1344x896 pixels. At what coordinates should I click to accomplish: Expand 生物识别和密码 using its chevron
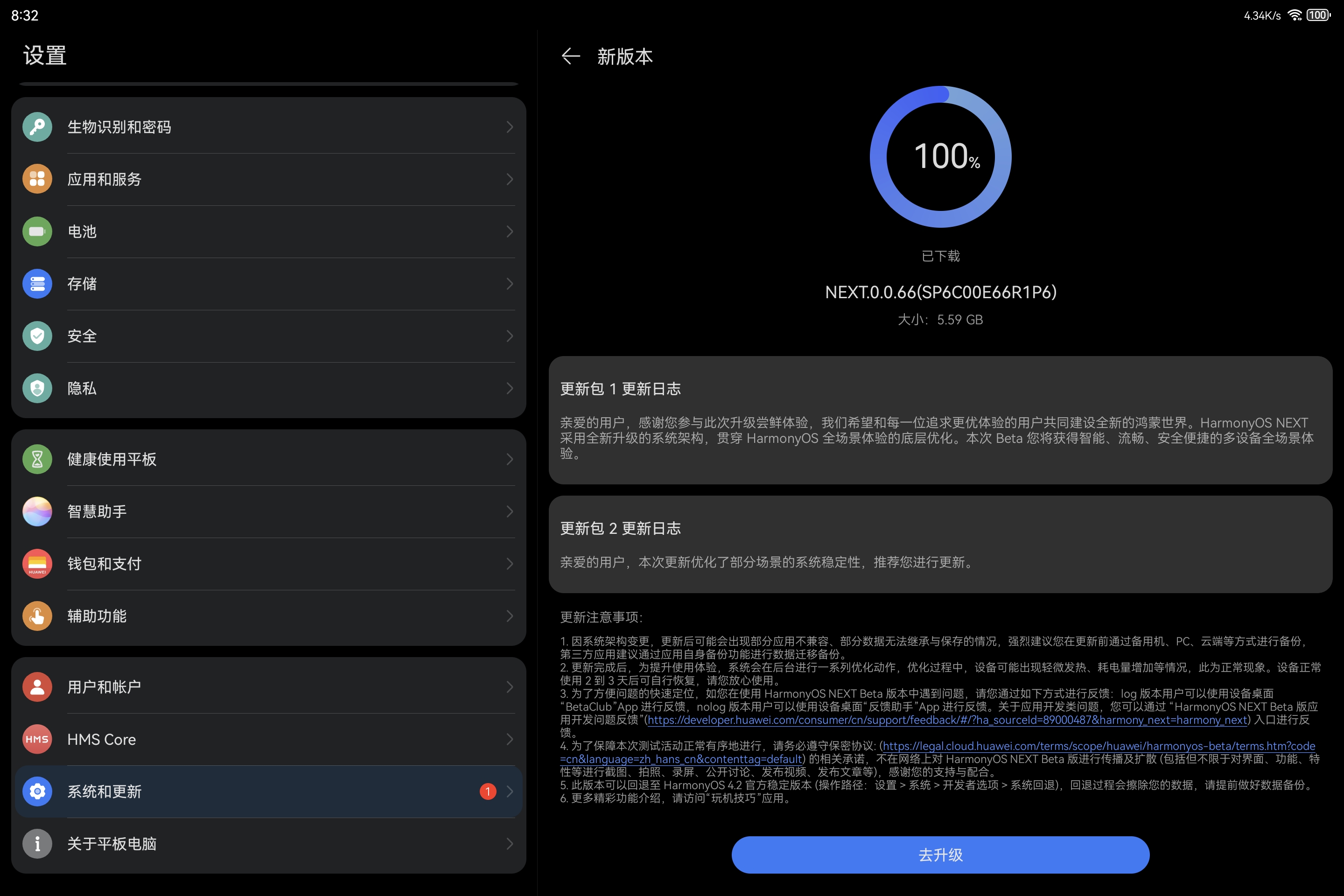click(x=509, y=127)
